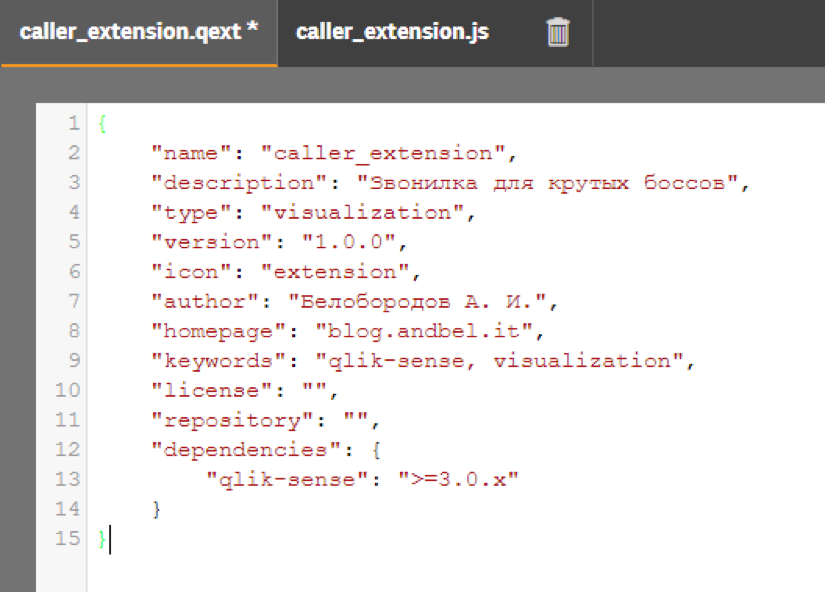This screenshot has width=825, height=592.
Task: Click the ">=3.0.x" qlik-sense version value
Action: [x=458, y=479]
